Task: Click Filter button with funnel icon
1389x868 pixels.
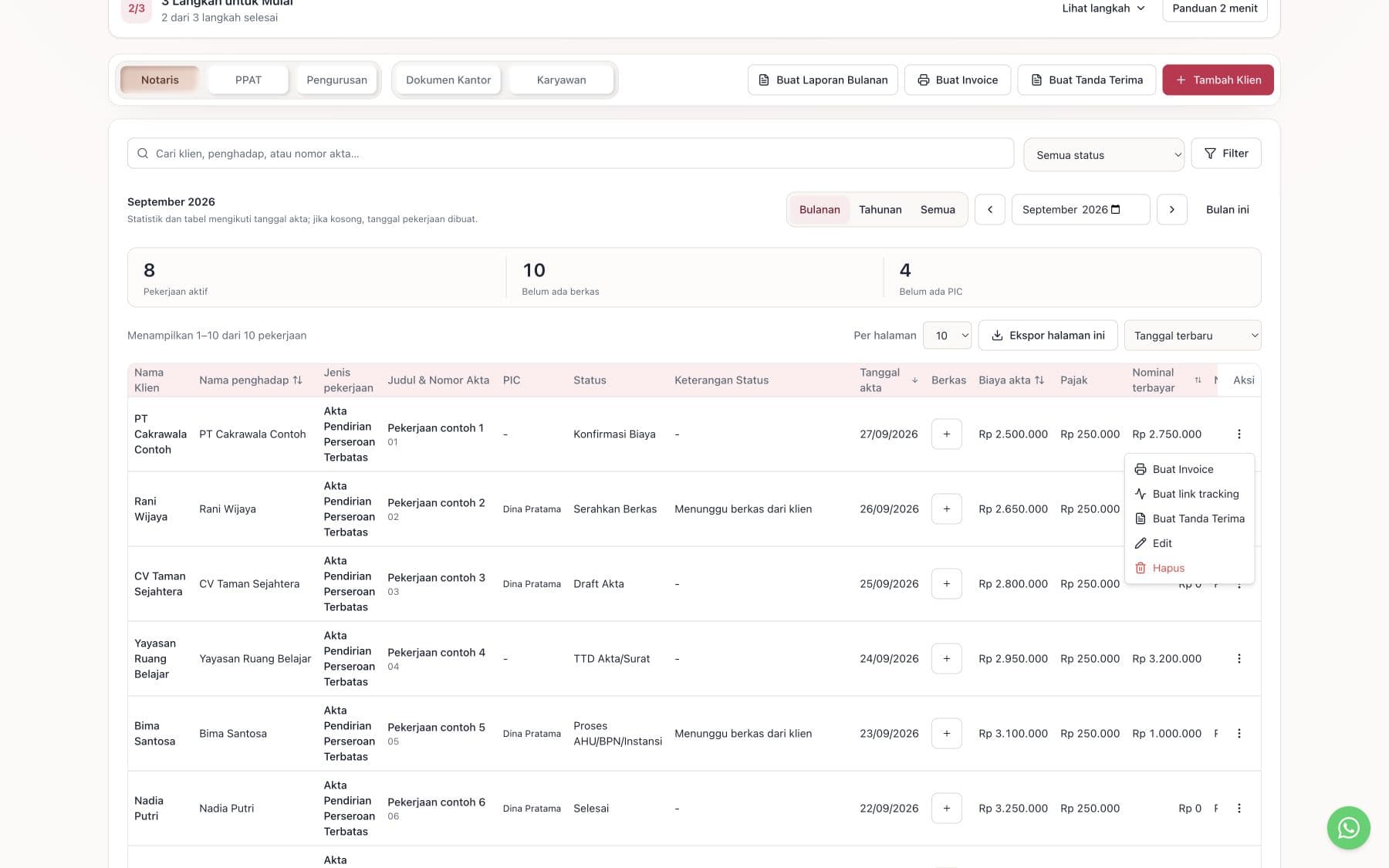Action: (x=1225, y=154)
